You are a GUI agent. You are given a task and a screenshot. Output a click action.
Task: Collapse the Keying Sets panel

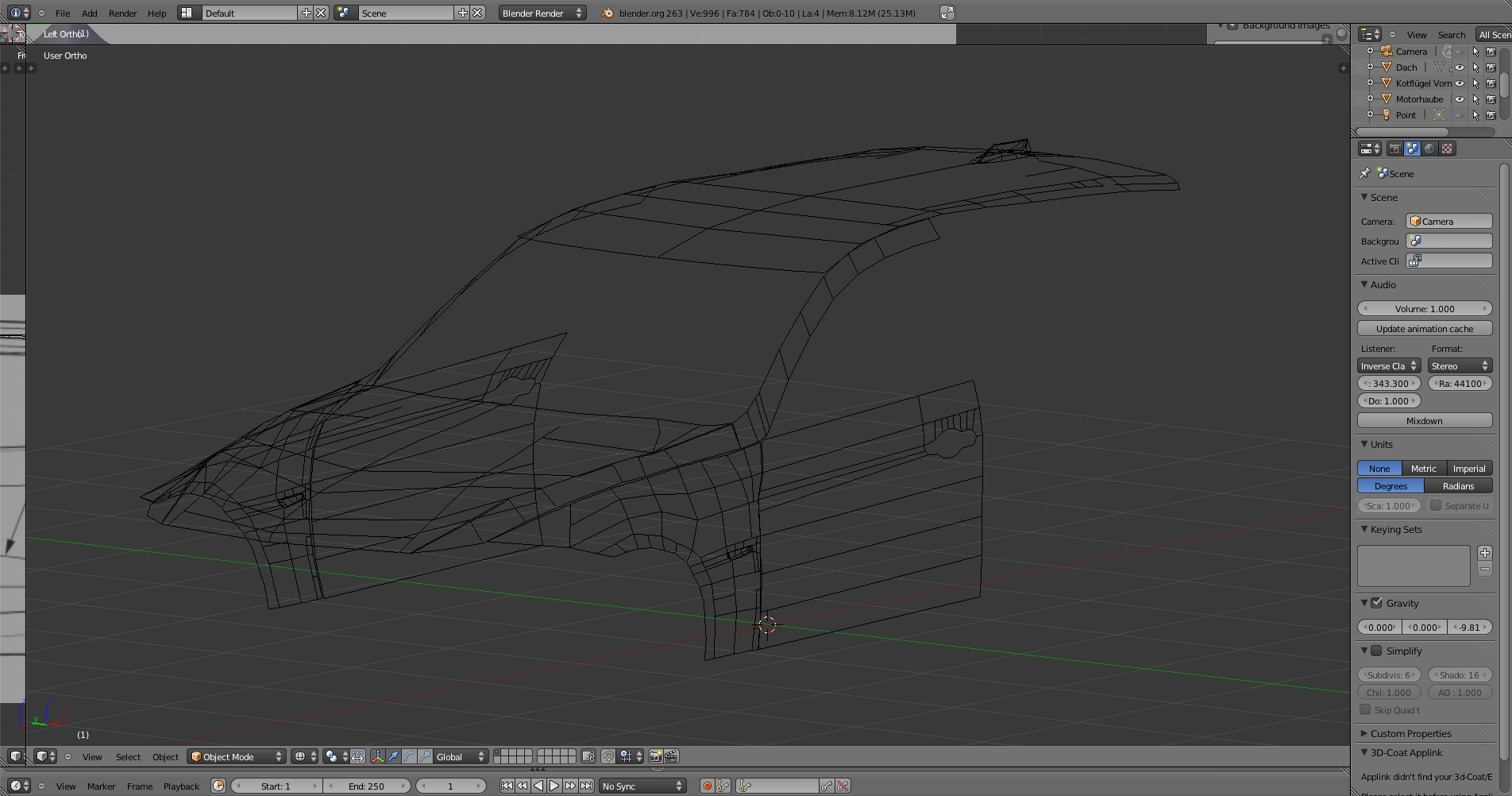[1364, 529]
